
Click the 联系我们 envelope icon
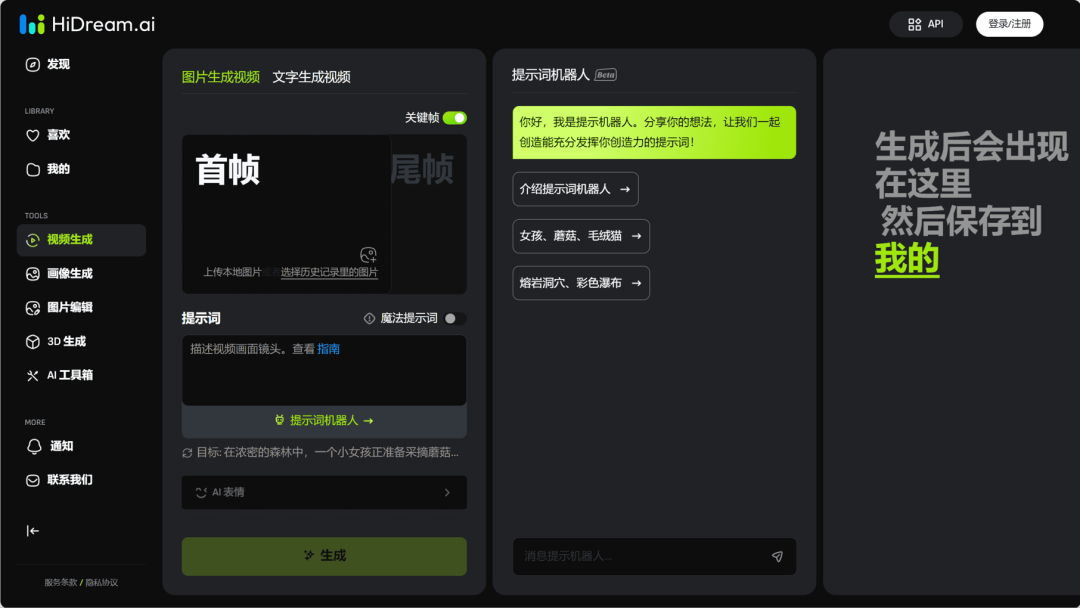(32, 480)
